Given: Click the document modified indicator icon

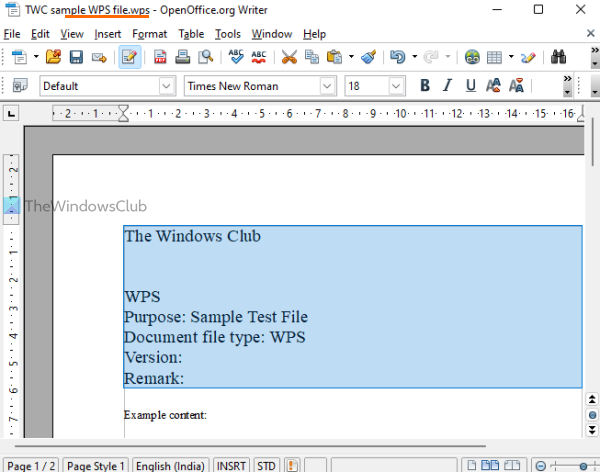Looking at the screenshot, I should (292, 465).
